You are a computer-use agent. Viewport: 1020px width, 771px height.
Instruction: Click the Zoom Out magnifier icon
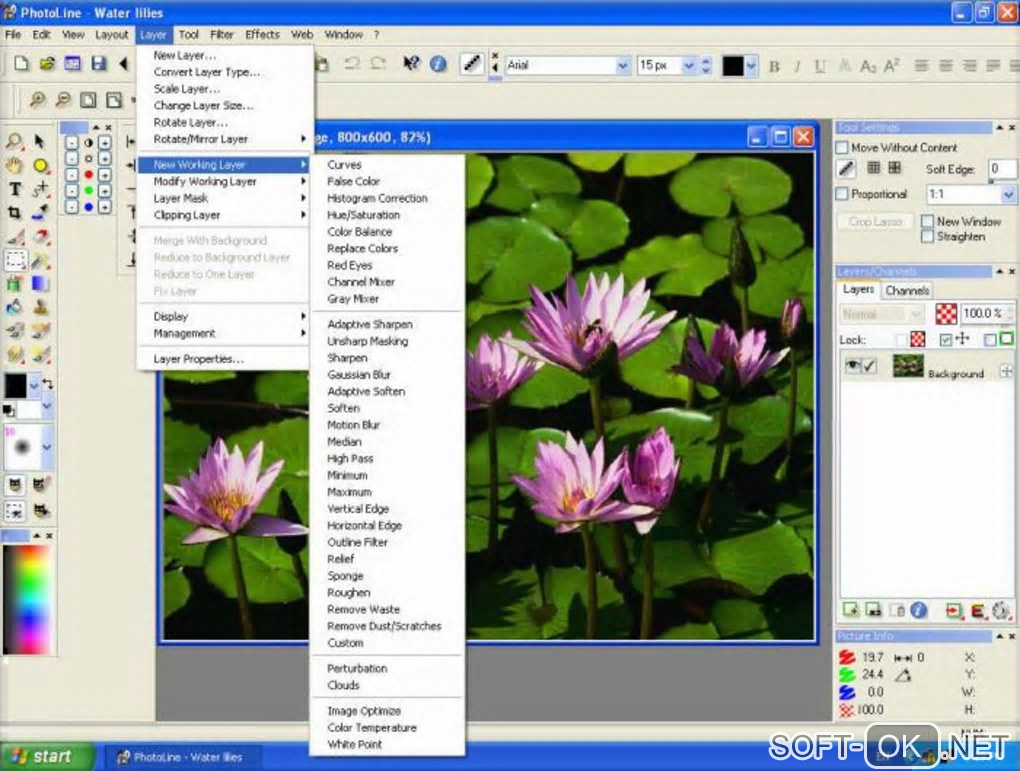(x=63, y=100)
